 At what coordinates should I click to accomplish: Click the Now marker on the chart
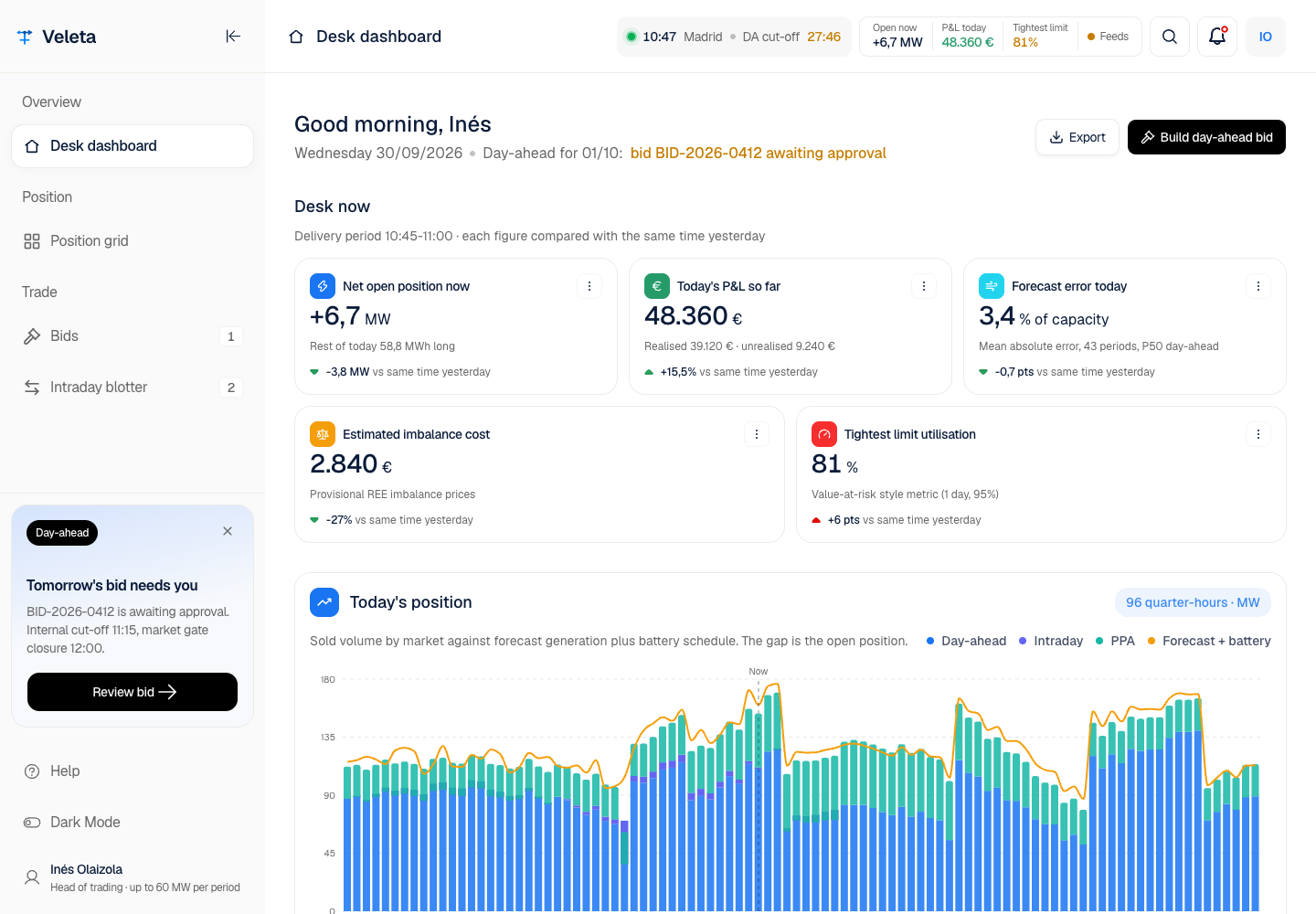(x=759, y=671)
